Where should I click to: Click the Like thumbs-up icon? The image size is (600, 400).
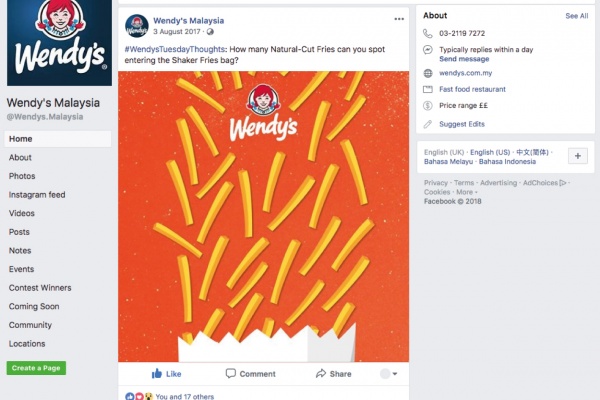(157, 374)
